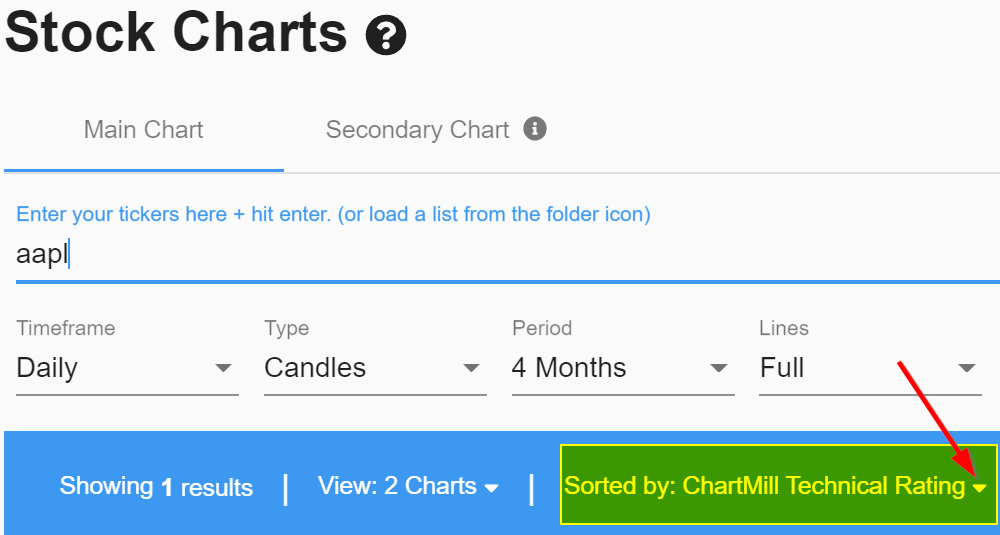Select the 4 Months value in Period
Image resolution: width=1000 pixels, height=535 pixels.
coord(569,368)
